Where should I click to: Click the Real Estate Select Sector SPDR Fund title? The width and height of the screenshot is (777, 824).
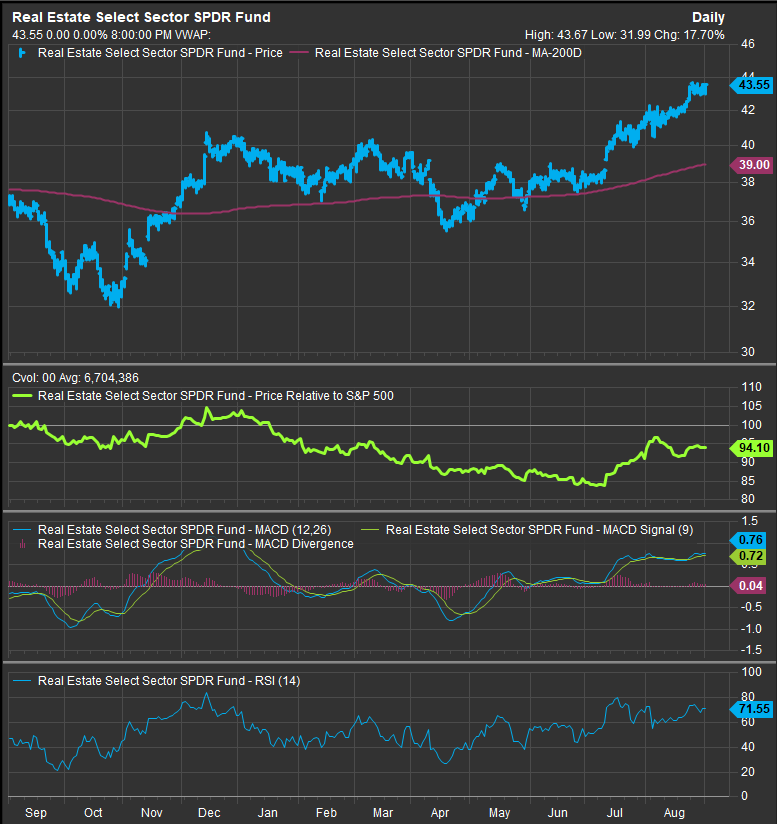tap(141, 17)
